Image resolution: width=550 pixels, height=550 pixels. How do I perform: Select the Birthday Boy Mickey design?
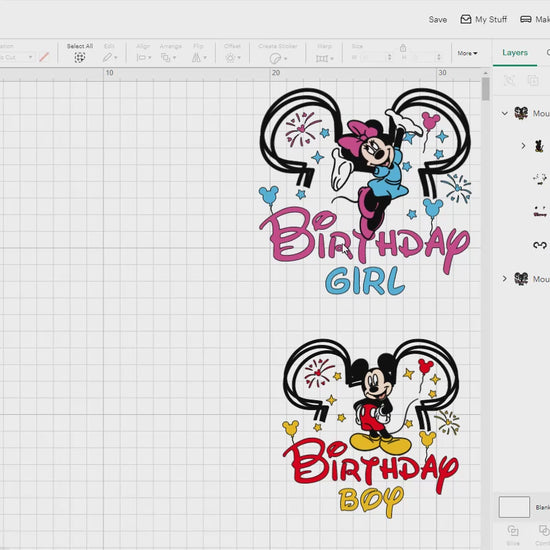tap(371, 429)
